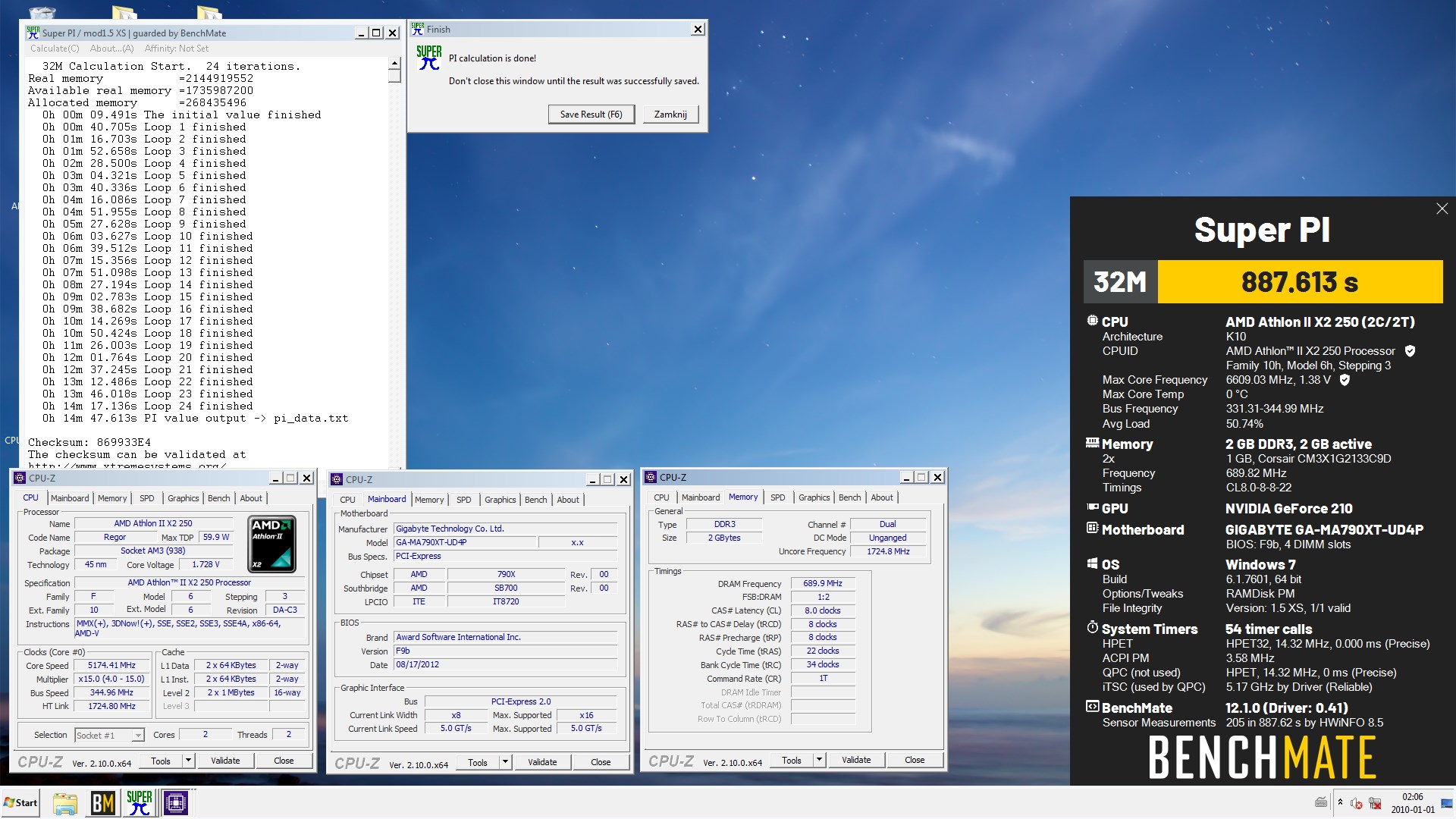The height and width of the screenshot is (819, 1456).
Task: Click the System Timers stopwatch icon
Action: point(1092,627)
